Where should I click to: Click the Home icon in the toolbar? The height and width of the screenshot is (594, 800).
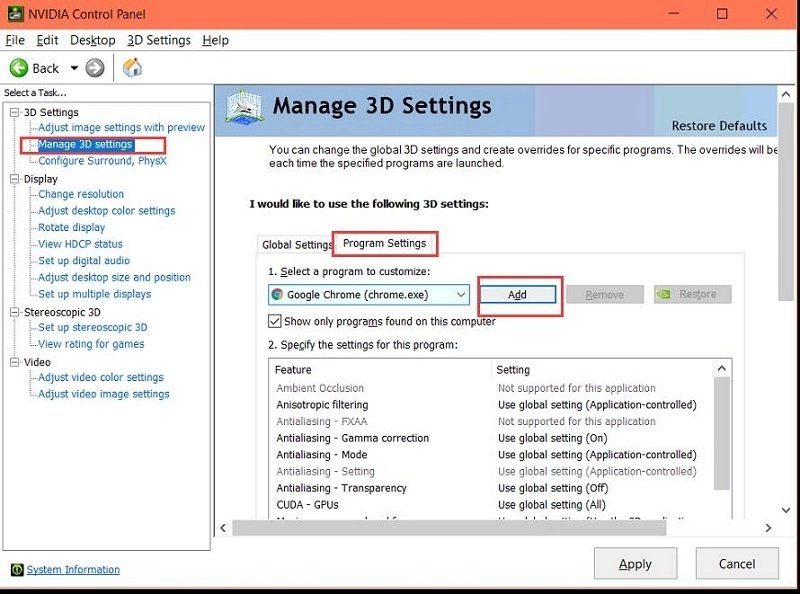[132, 68]
